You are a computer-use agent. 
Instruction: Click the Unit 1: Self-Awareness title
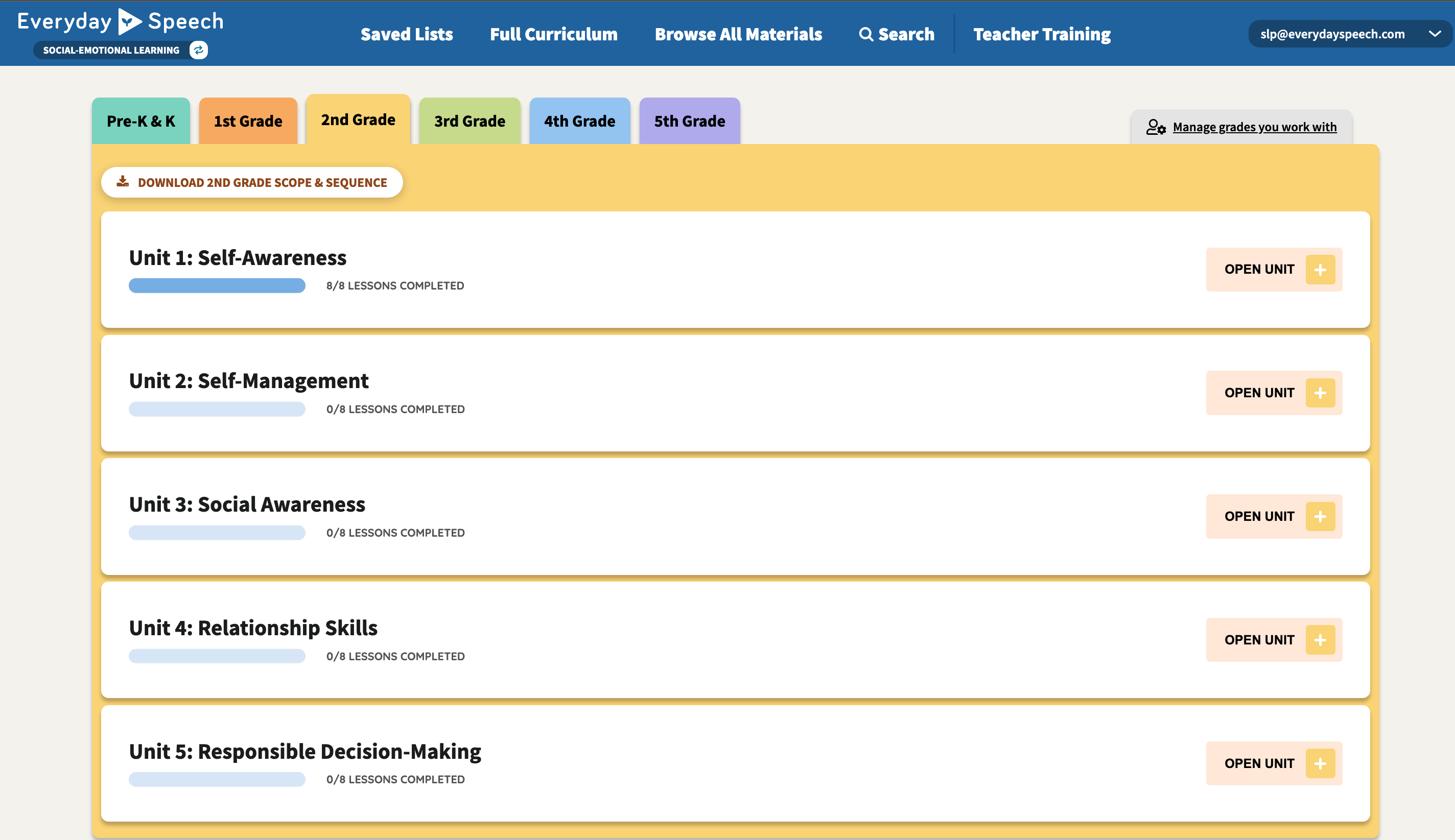pos(238,258)
